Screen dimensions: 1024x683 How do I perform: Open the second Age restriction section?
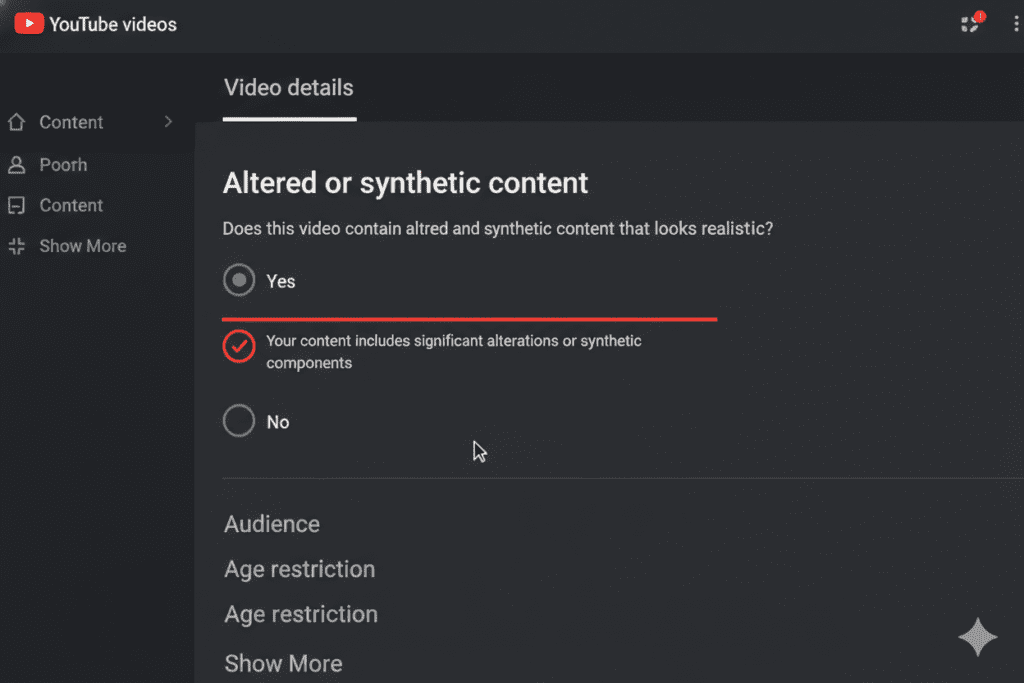pos(301,614)
